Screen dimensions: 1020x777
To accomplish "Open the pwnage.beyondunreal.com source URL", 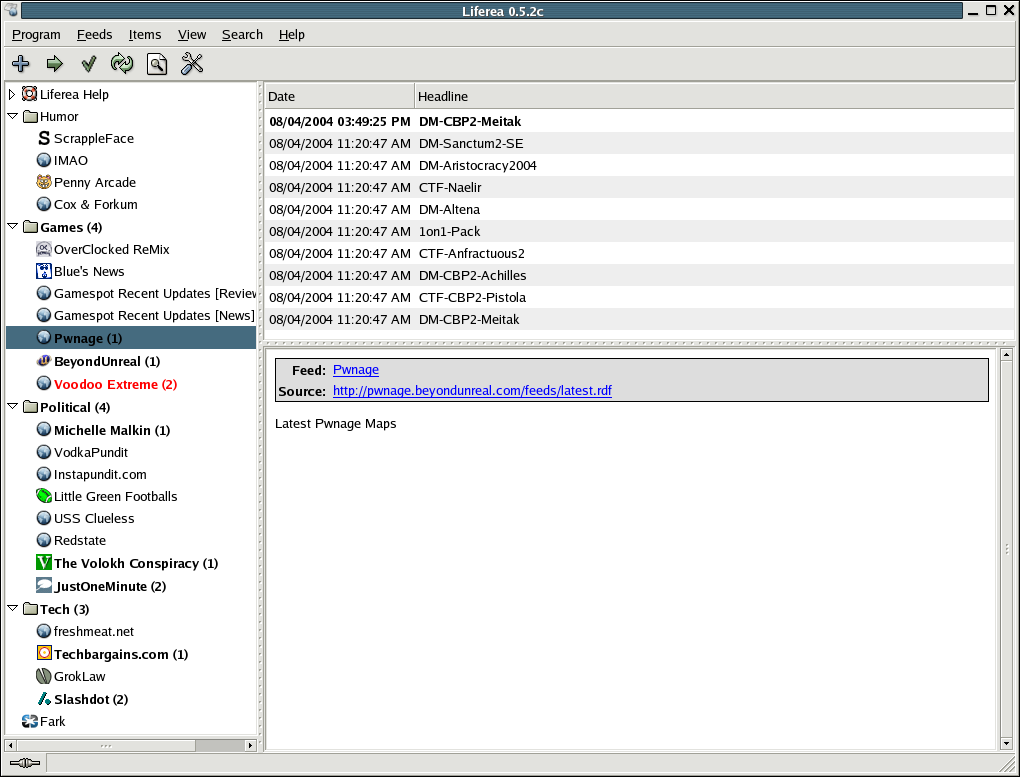I will pos(472,391).
